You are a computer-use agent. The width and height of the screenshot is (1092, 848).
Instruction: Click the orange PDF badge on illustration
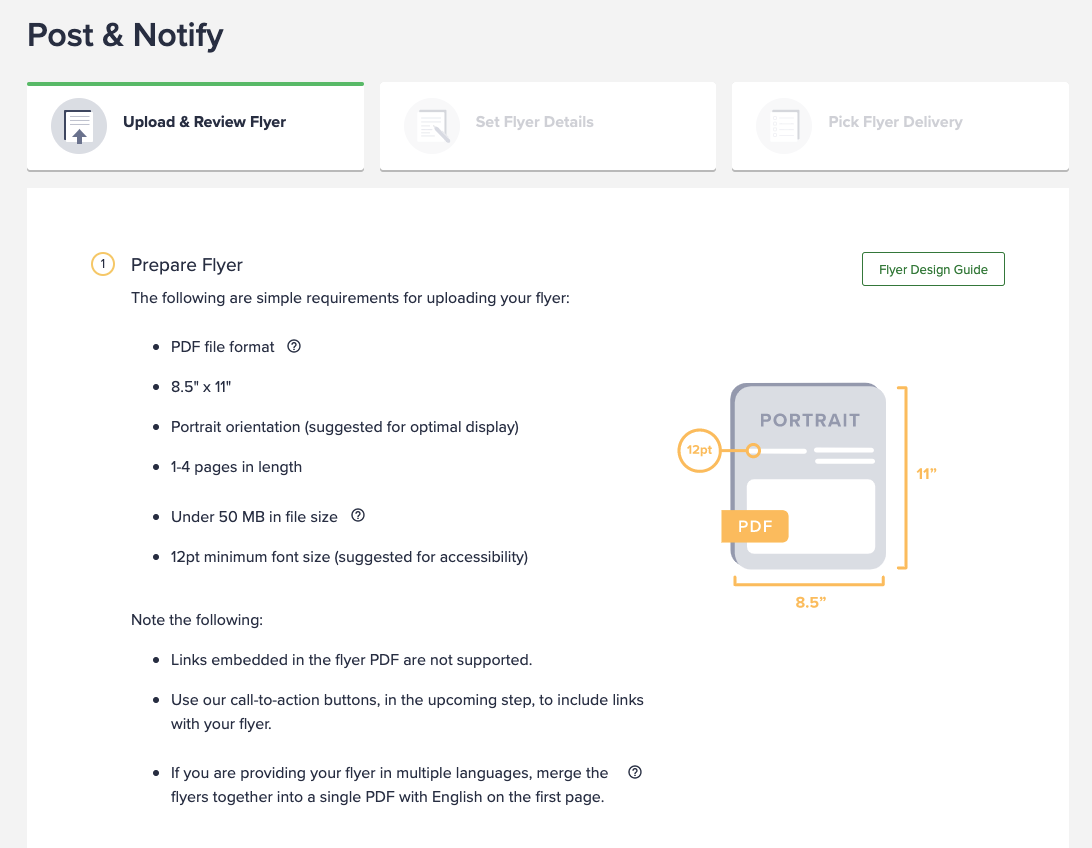755,526
